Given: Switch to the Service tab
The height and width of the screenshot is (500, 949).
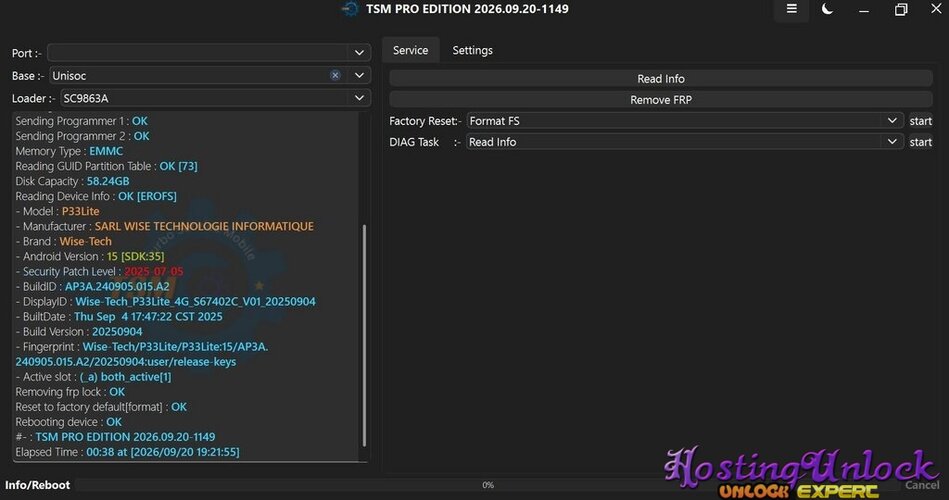Looking at the screenshot, I should coord(410,50).
